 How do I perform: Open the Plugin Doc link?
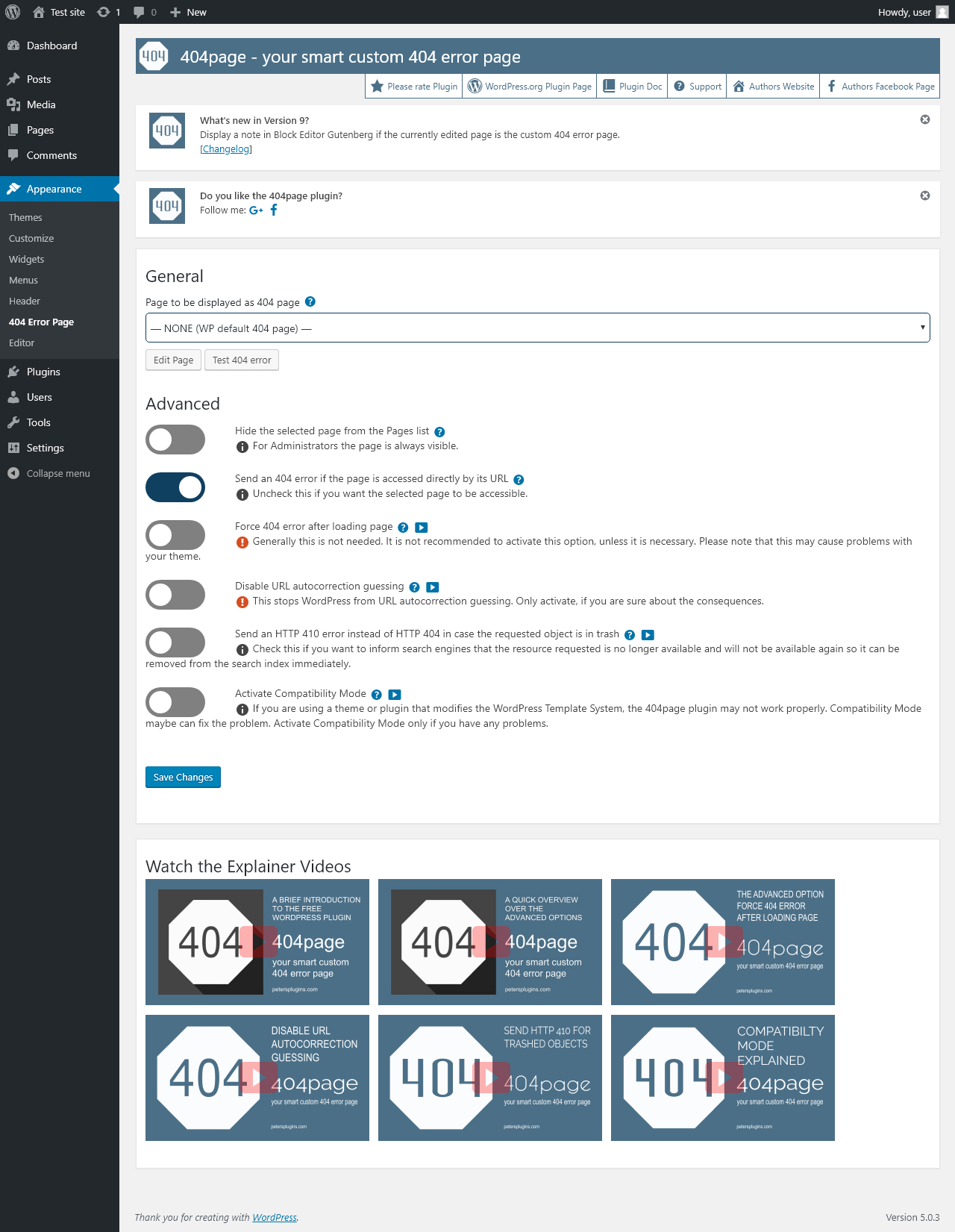633,86
